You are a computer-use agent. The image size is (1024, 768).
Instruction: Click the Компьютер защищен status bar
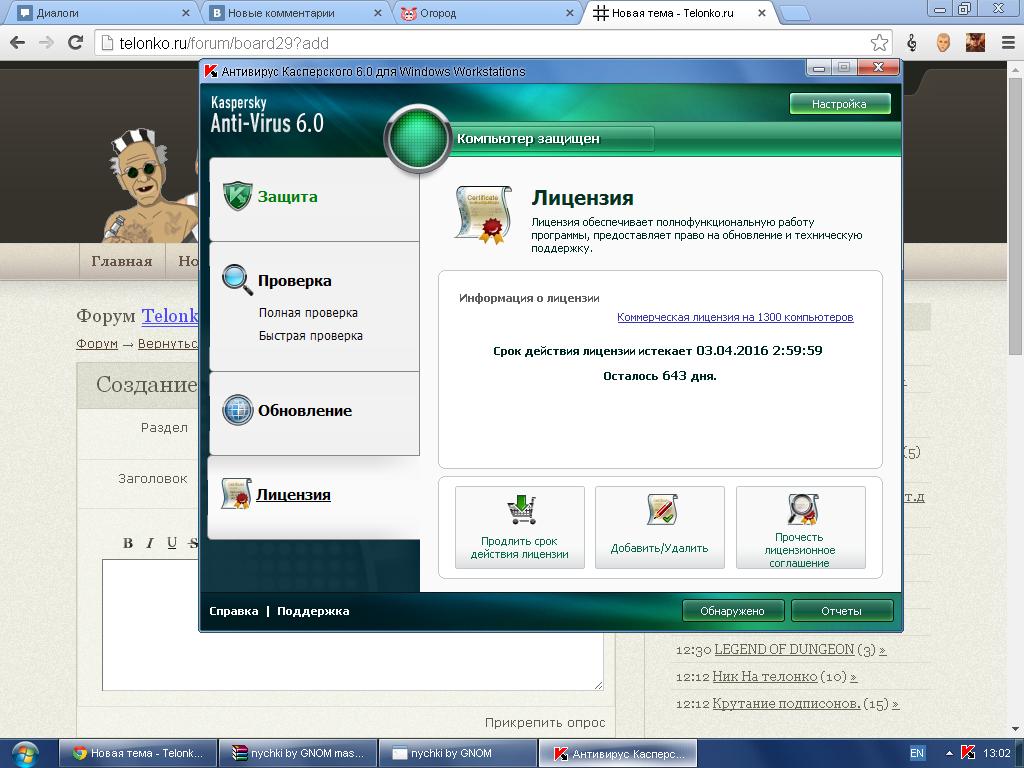coord(554,138)
